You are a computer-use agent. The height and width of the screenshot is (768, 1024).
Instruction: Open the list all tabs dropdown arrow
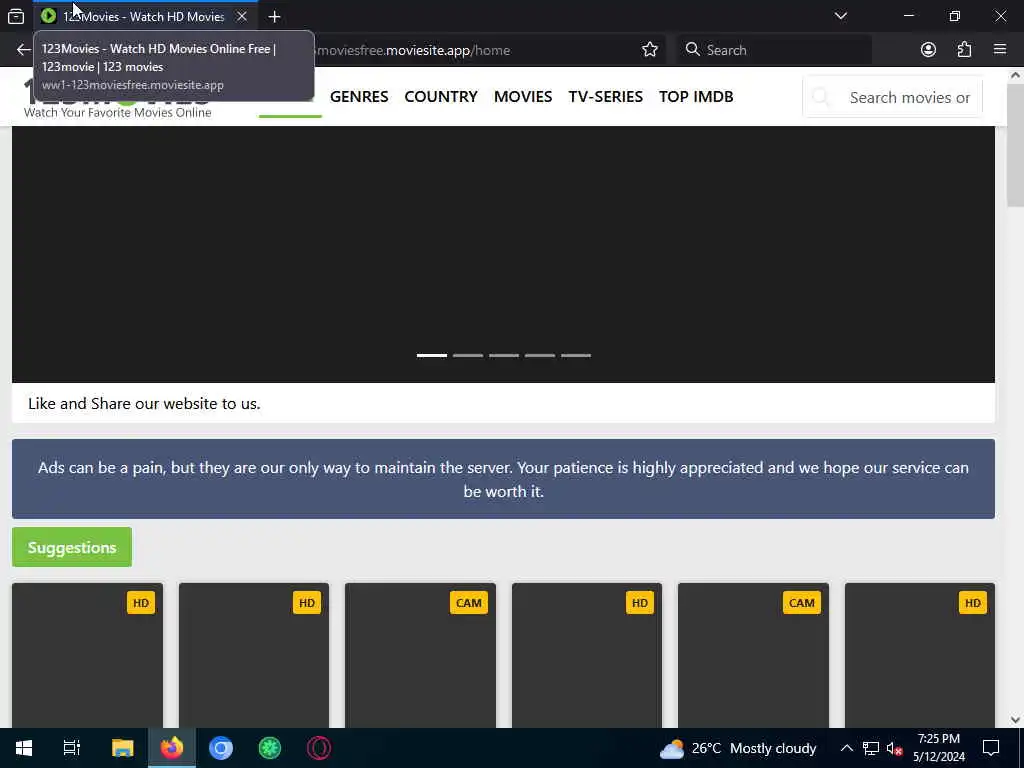pyautogui.click(x=840, y=16)
